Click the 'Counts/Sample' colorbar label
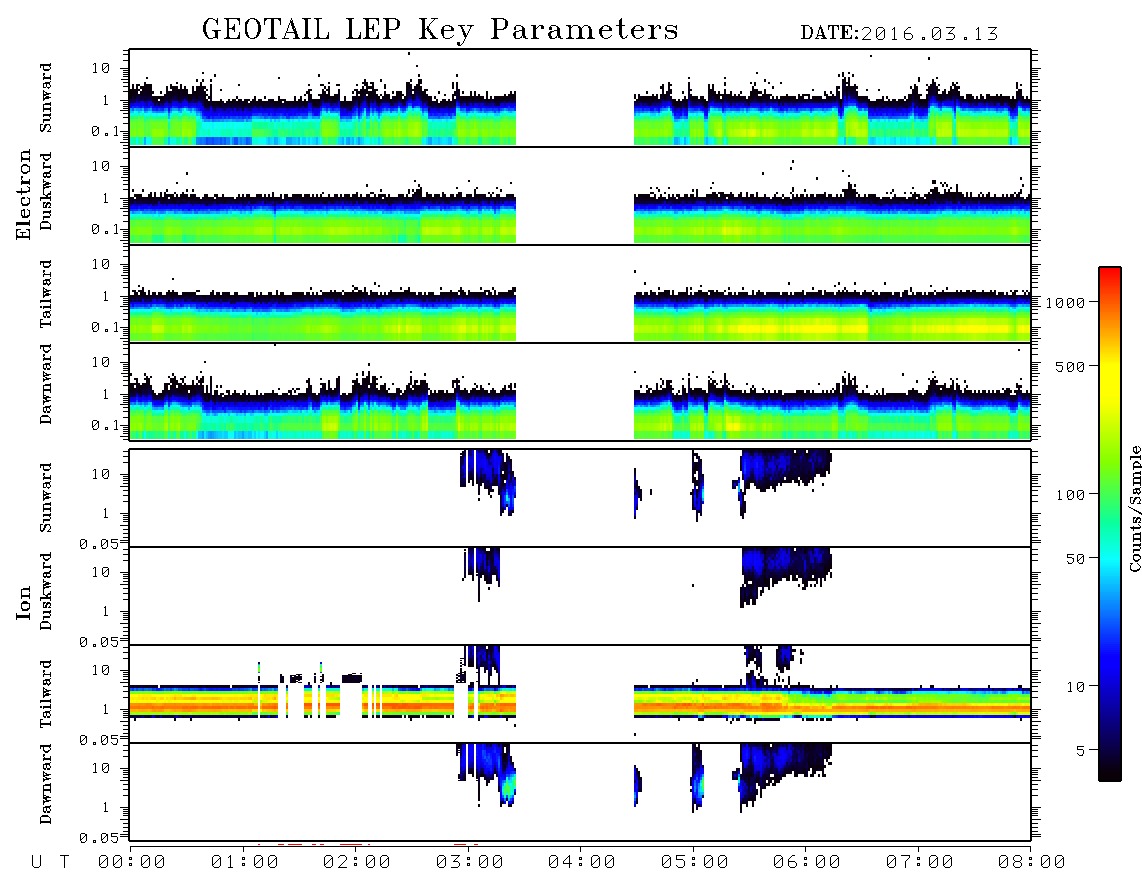1142x880 pixels. (x=1135, y=508)
